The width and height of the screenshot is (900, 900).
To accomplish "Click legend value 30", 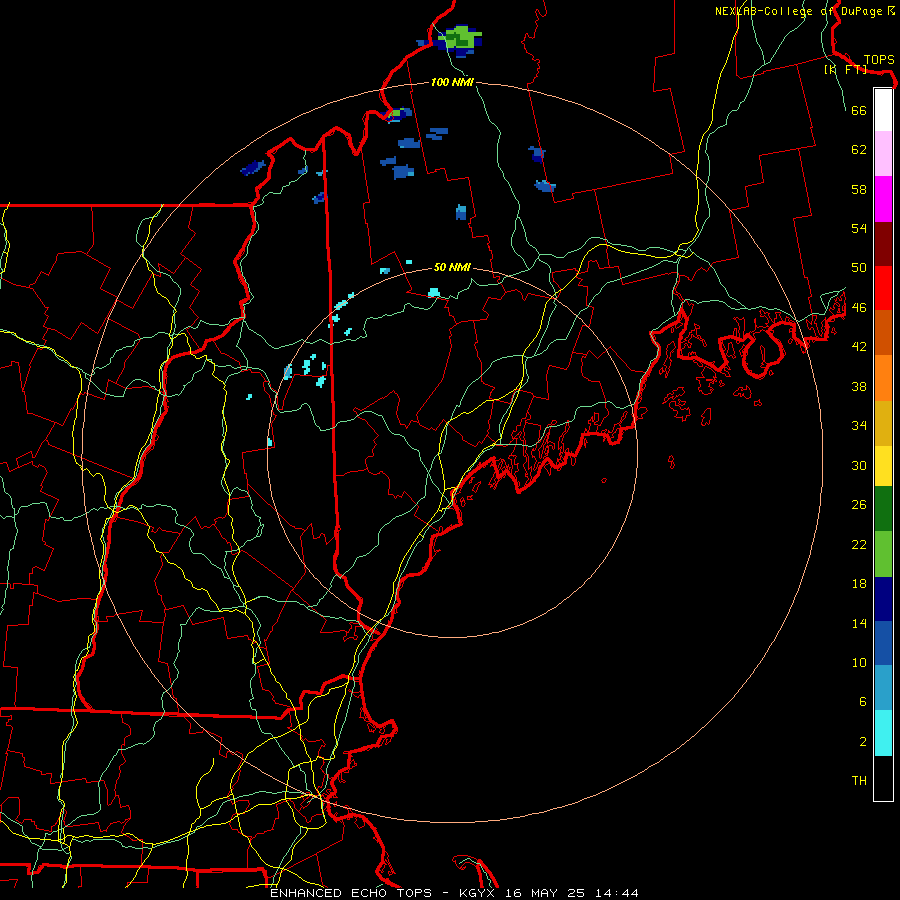I will [859, 465].
